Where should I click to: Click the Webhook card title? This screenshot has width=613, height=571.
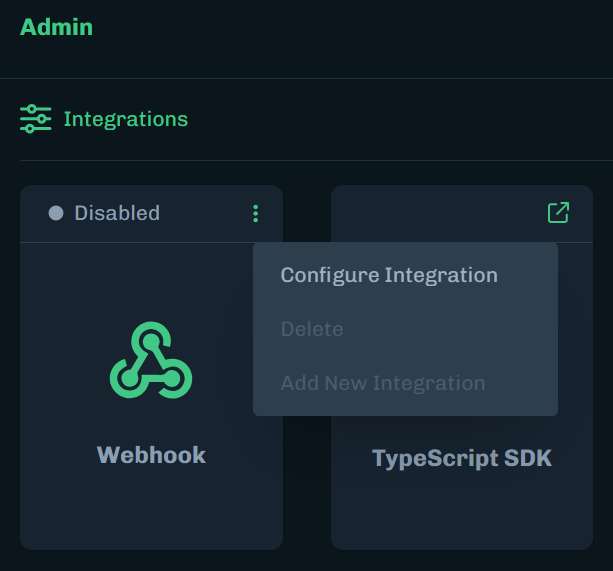[151, 455]
